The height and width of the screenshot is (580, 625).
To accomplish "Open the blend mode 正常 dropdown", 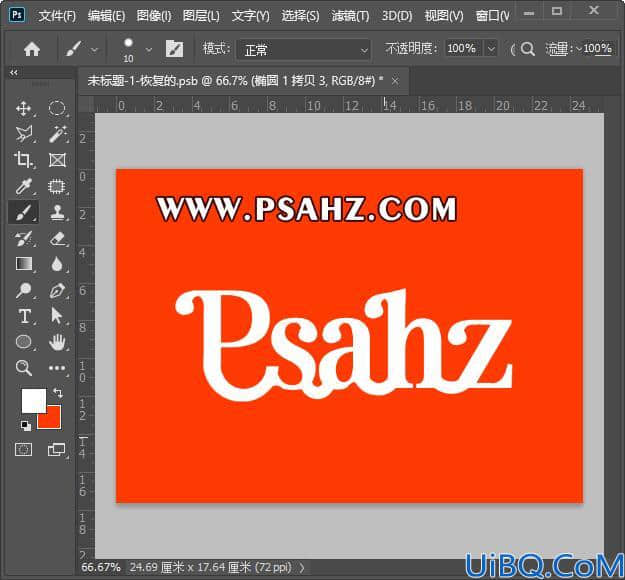I will click(x=304, y=50).
